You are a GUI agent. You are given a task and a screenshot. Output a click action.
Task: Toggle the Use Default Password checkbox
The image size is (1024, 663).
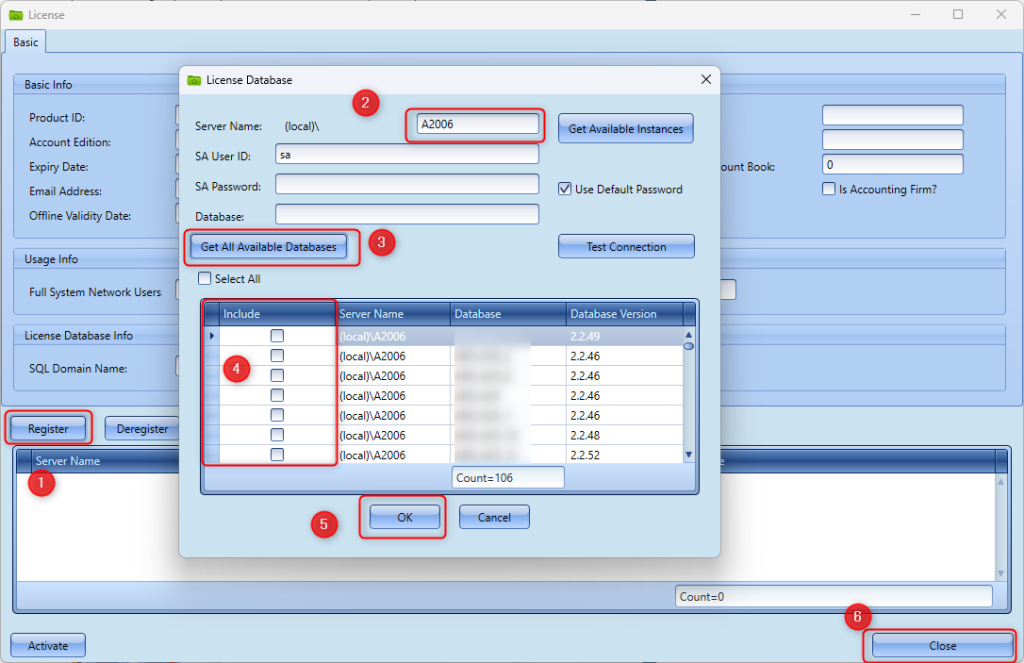pyautogui.click(x=565, y=189)
